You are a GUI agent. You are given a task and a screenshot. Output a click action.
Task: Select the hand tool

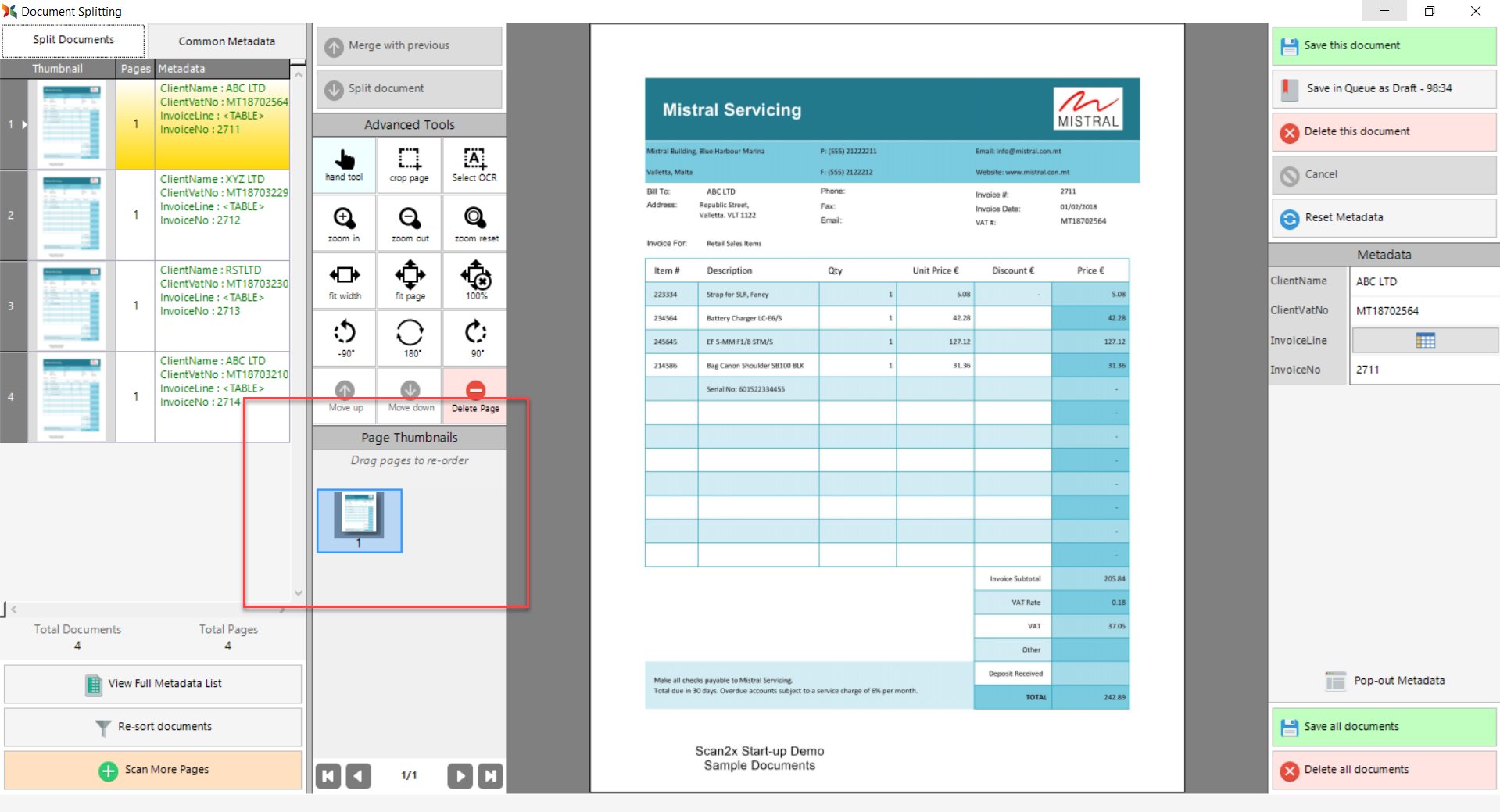click(344, 165)
